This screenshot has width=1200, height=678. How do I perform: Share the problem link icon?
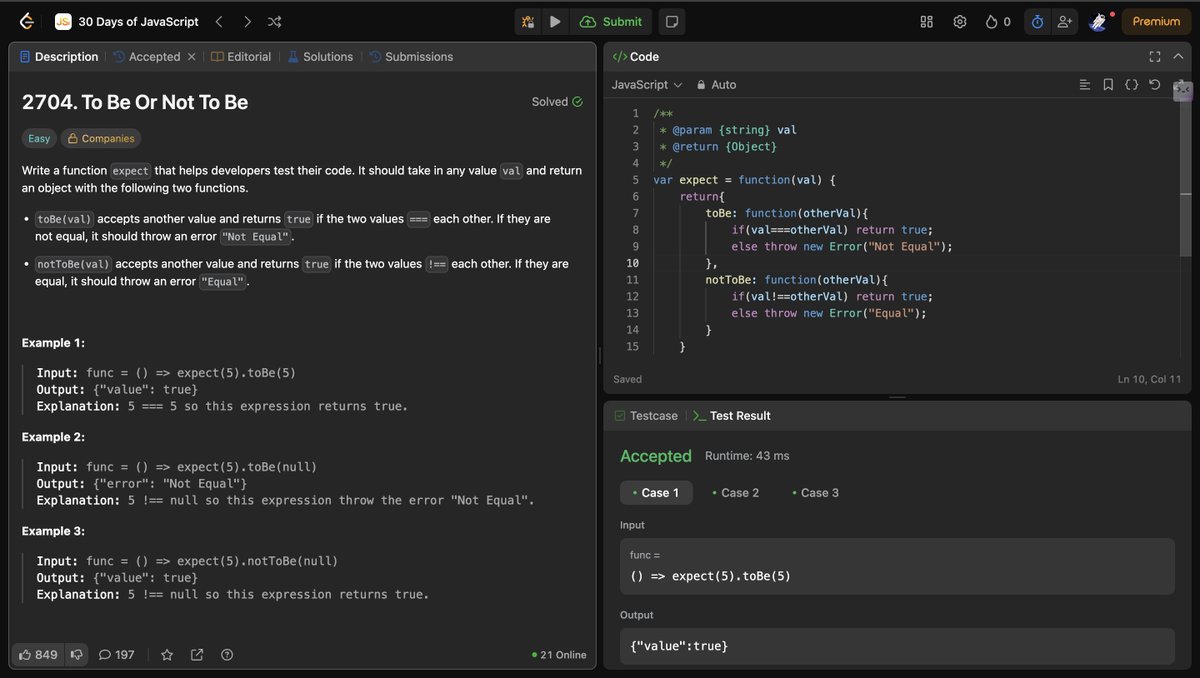click(x=197, y=655)
